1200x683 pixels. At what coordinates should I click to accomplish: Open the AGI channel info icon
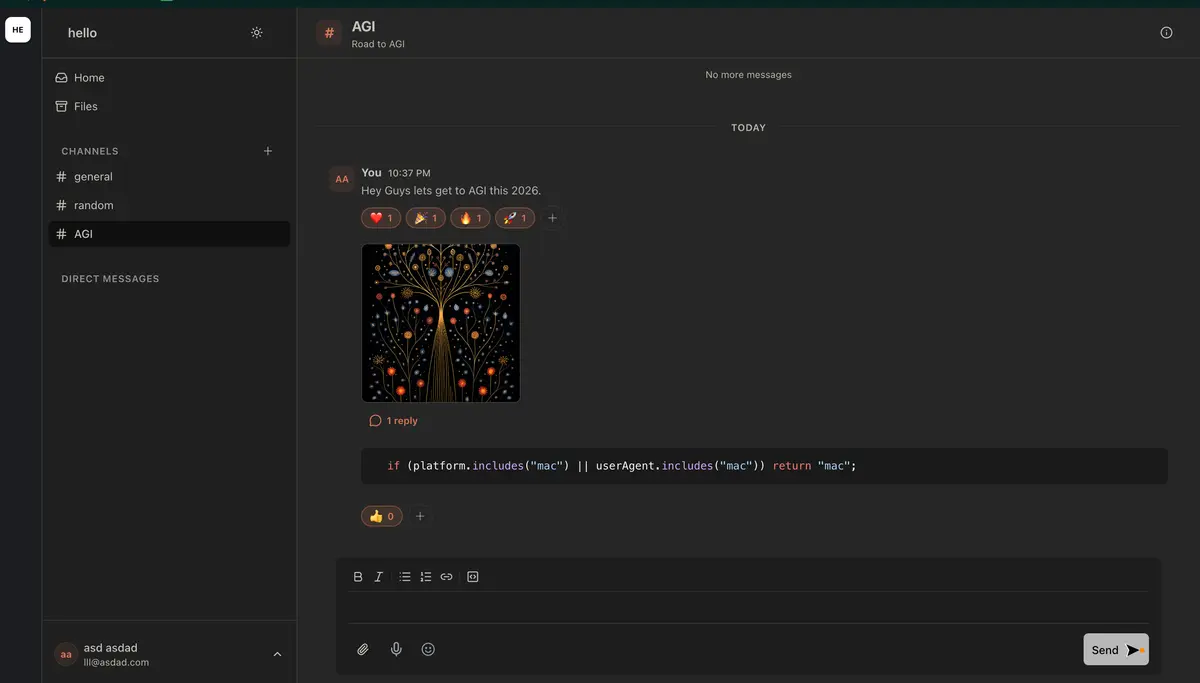tap(1166, 31)
